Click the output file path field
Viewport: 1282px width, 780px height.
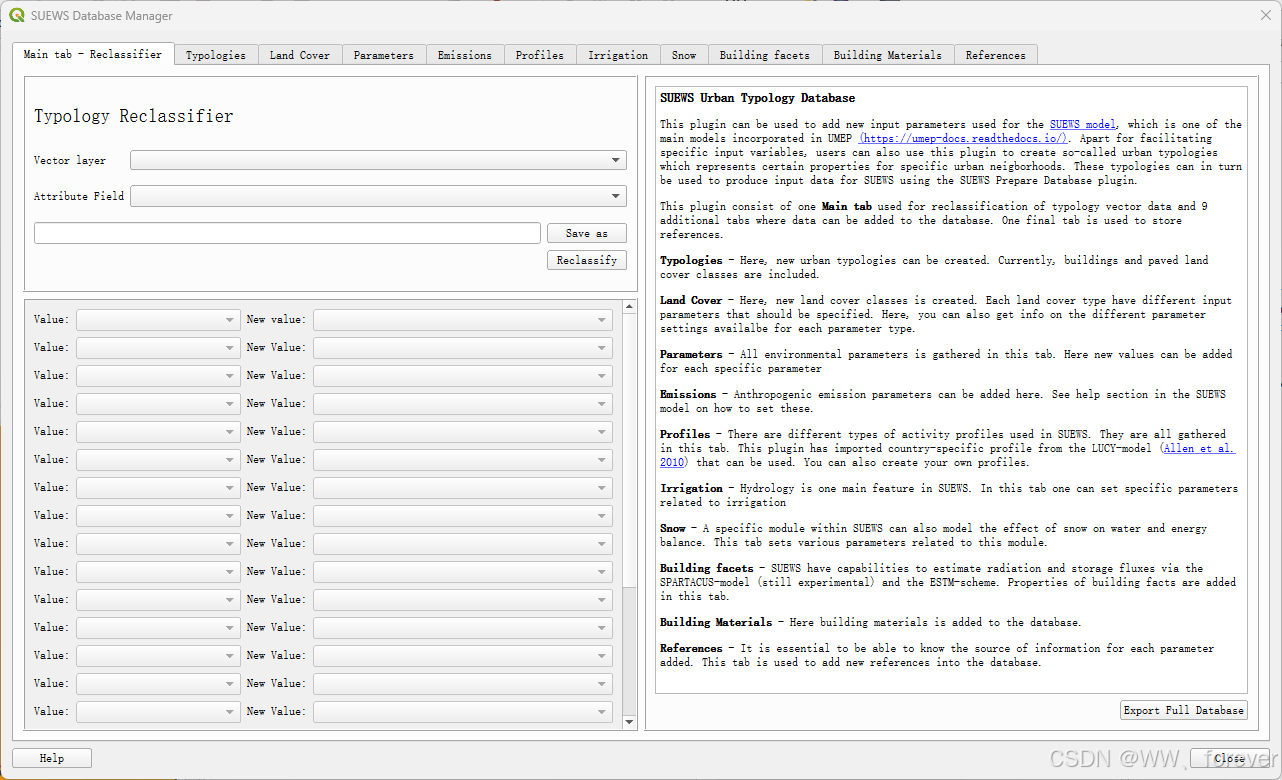click(x=287, y=233)
